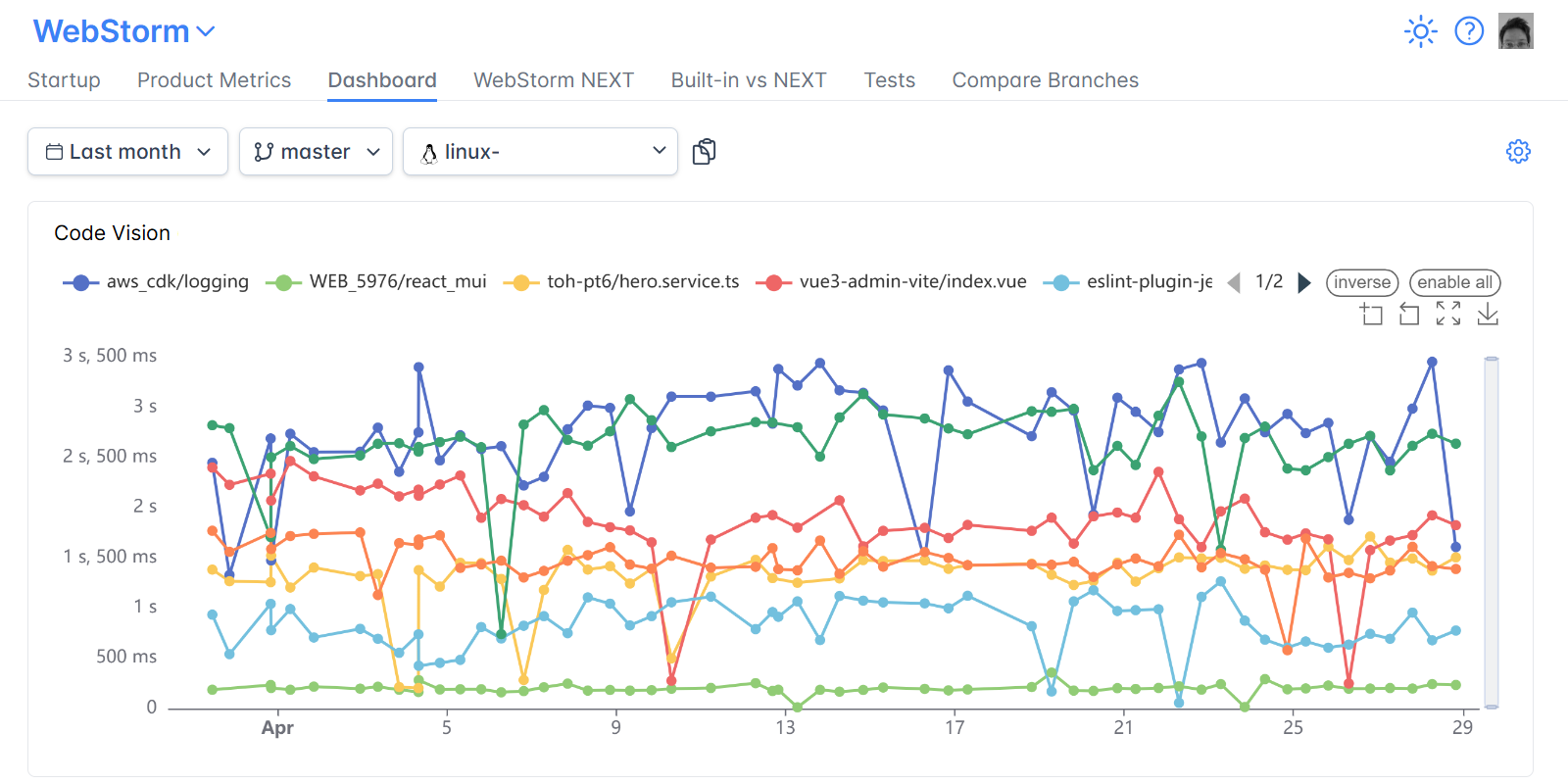
Task: Click the 1 s, 500 ms y-axis label
Action: (110, 557)
